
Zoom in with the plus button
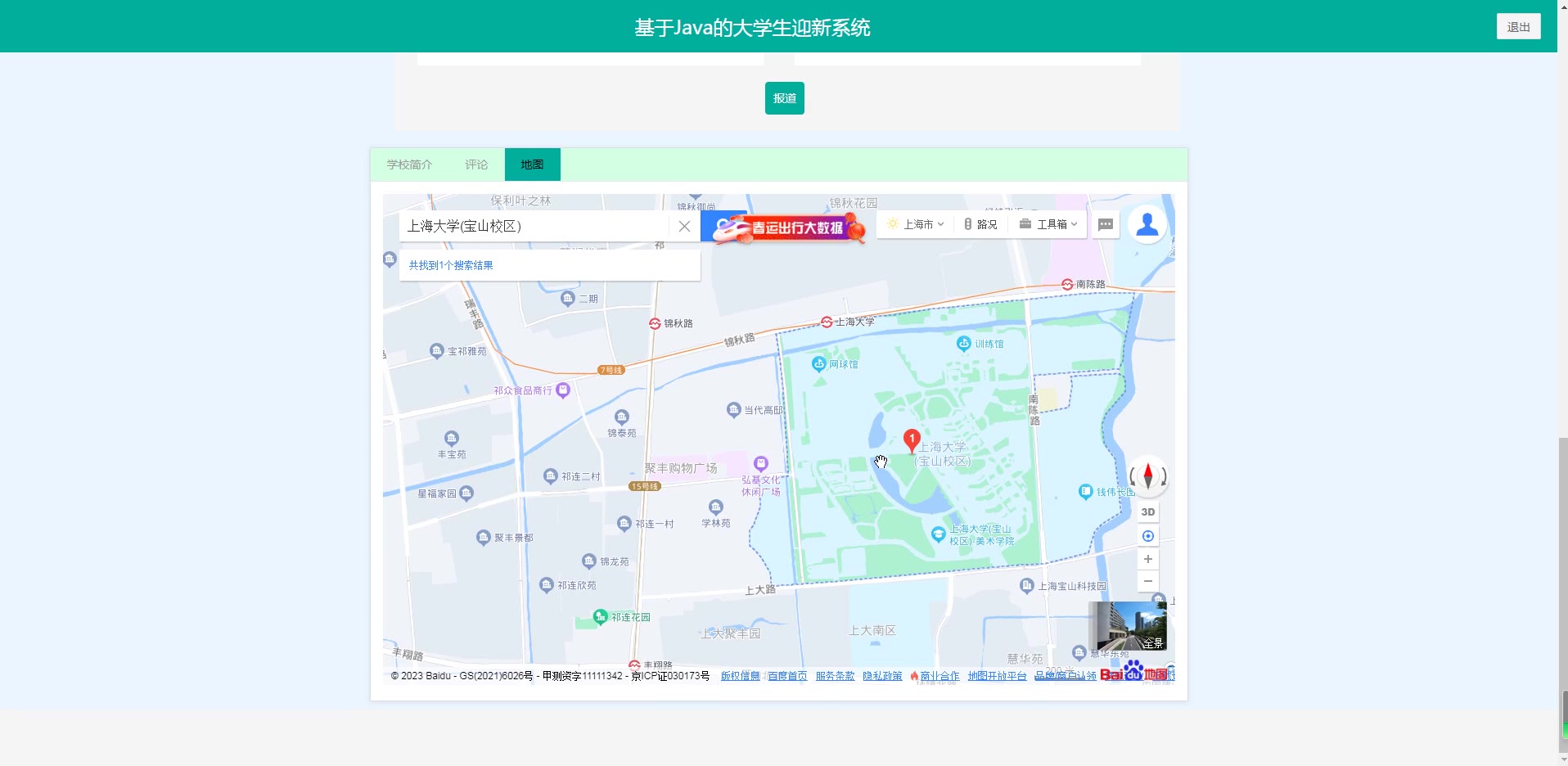(x=1148, y=559)
